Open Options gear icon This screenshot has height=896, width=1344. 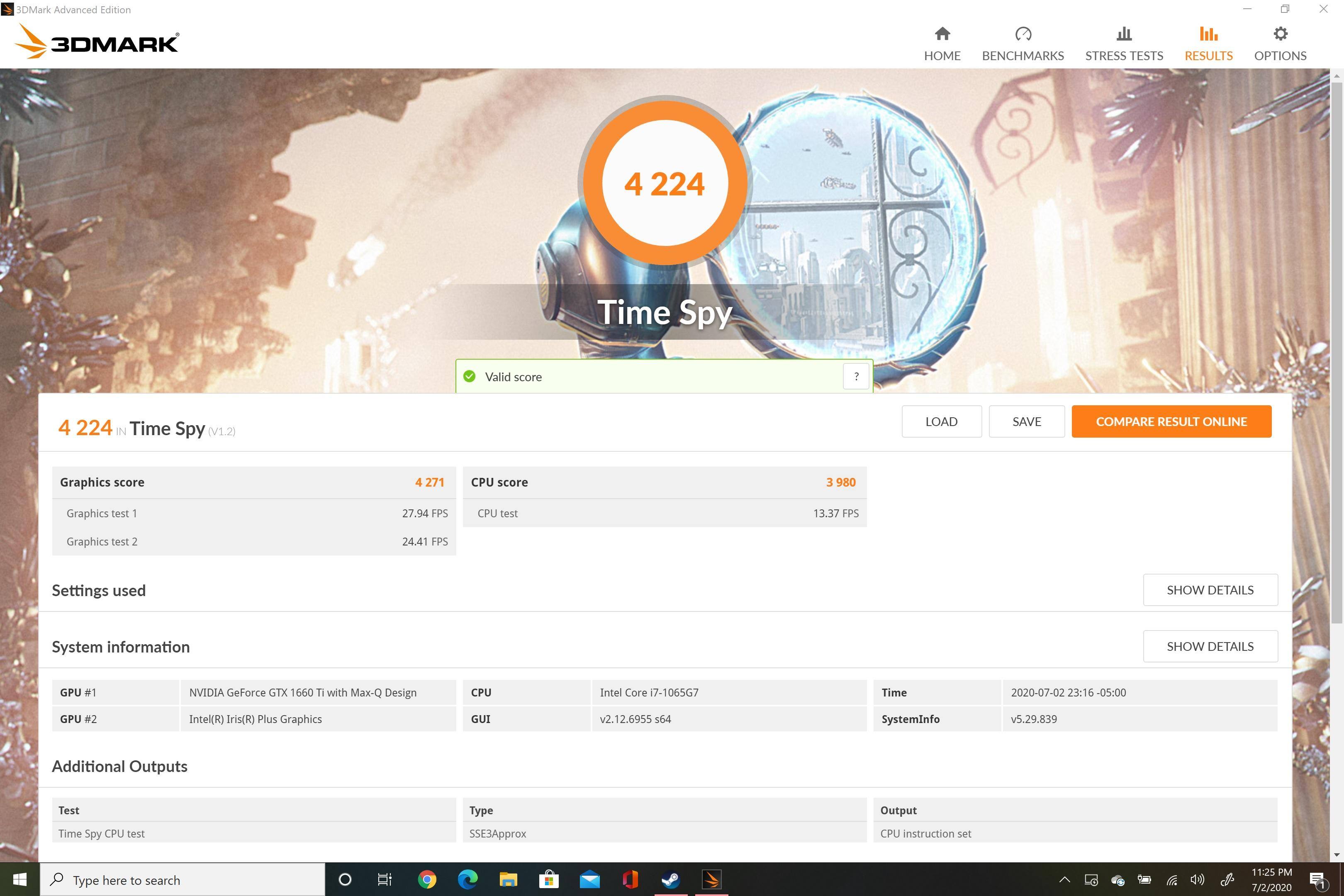(x=1280, y=34)
